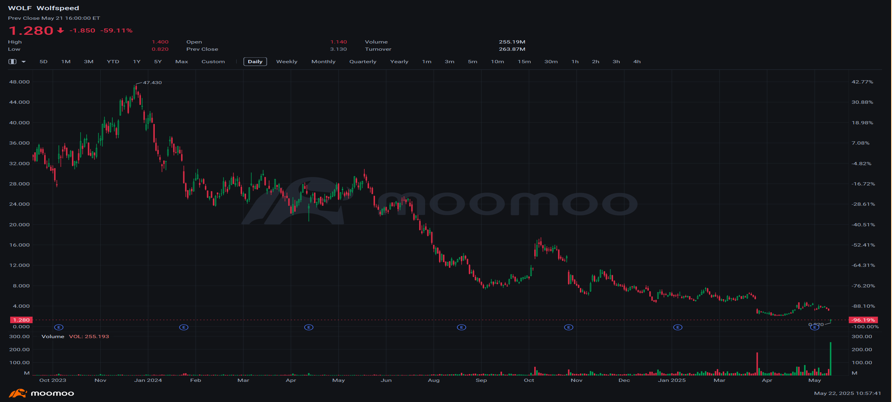Click the Prev Close value 3.130

point(338,49)
